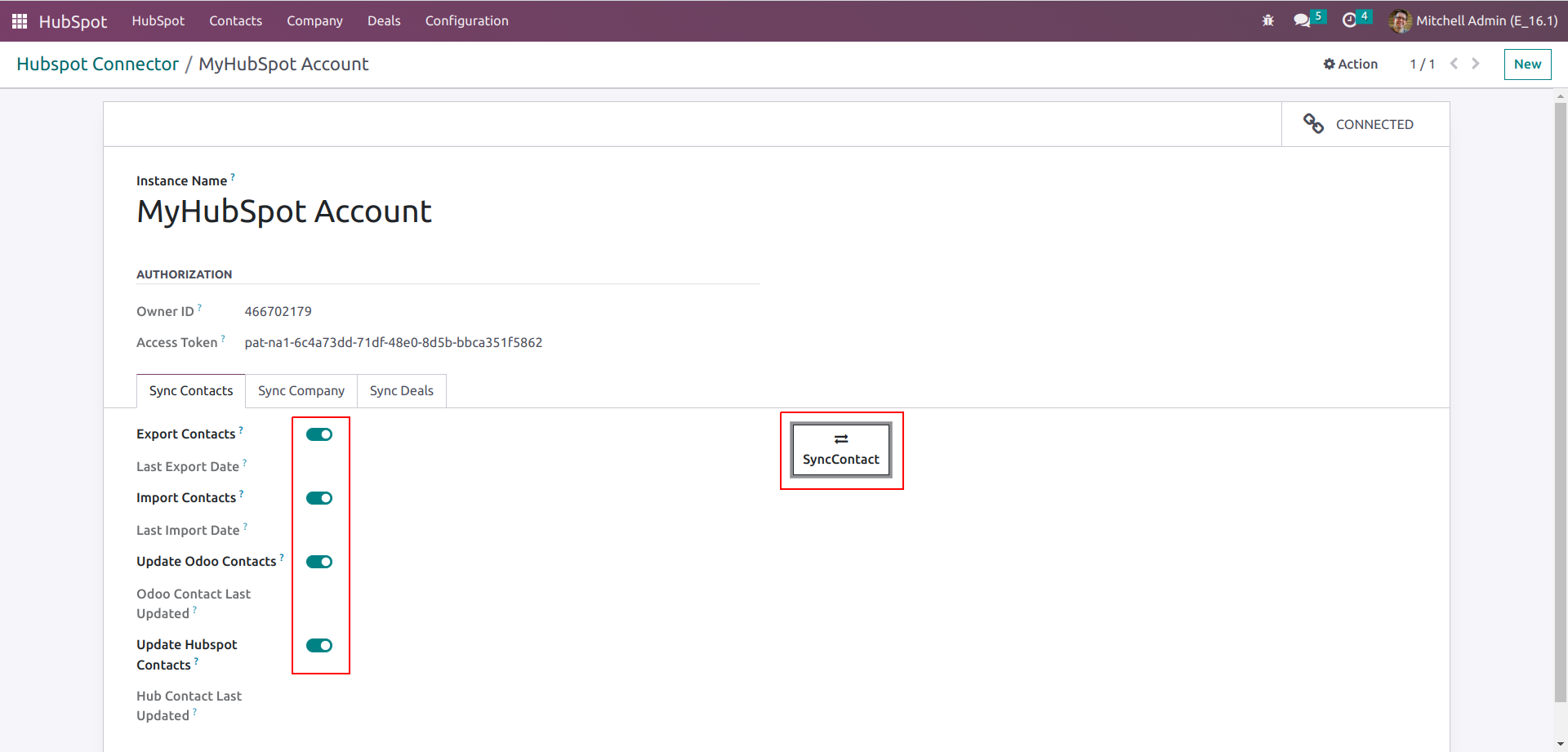Screen dimensions: 1568x752
Task: Disable the Export Contacts toggle
Action: (x=319, y=434)
